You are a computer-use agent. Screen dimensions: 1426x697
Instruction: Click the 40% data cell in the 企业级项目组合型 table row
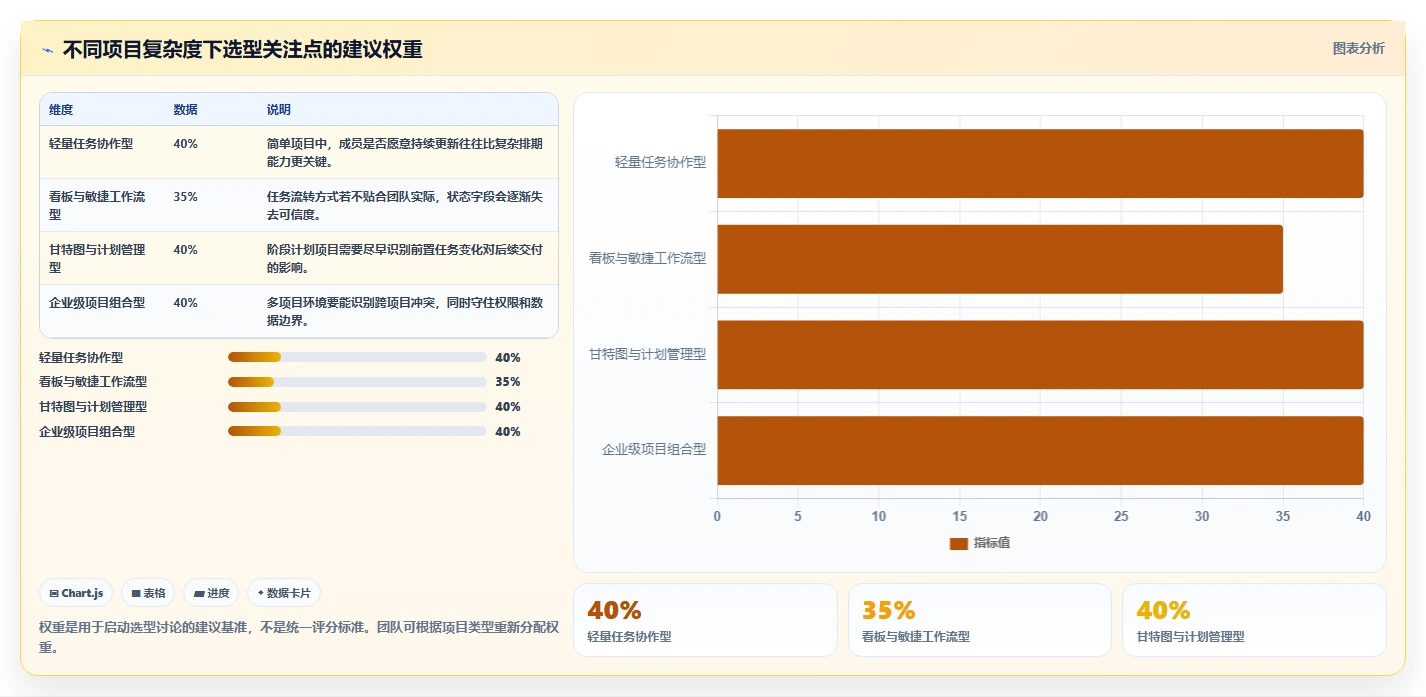pyautogui.click(x=185, y=303)
